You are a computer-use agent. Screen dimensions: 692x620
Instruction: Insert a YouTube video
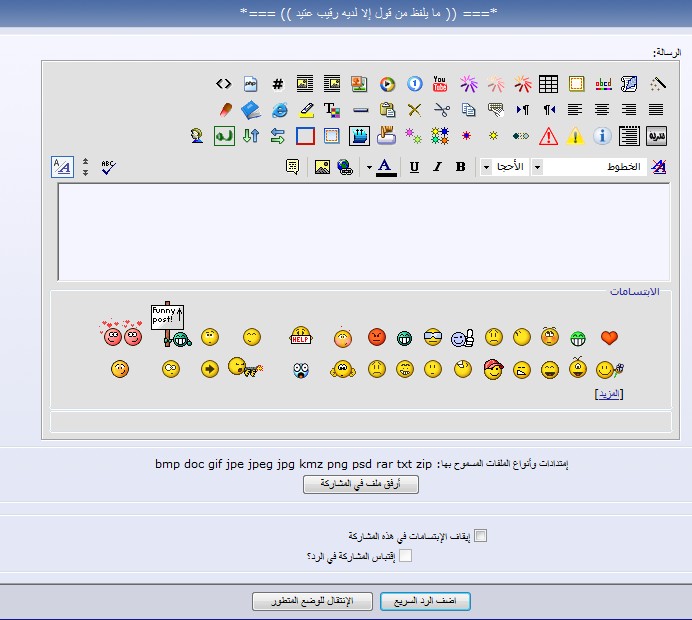[x=439, y=84]
